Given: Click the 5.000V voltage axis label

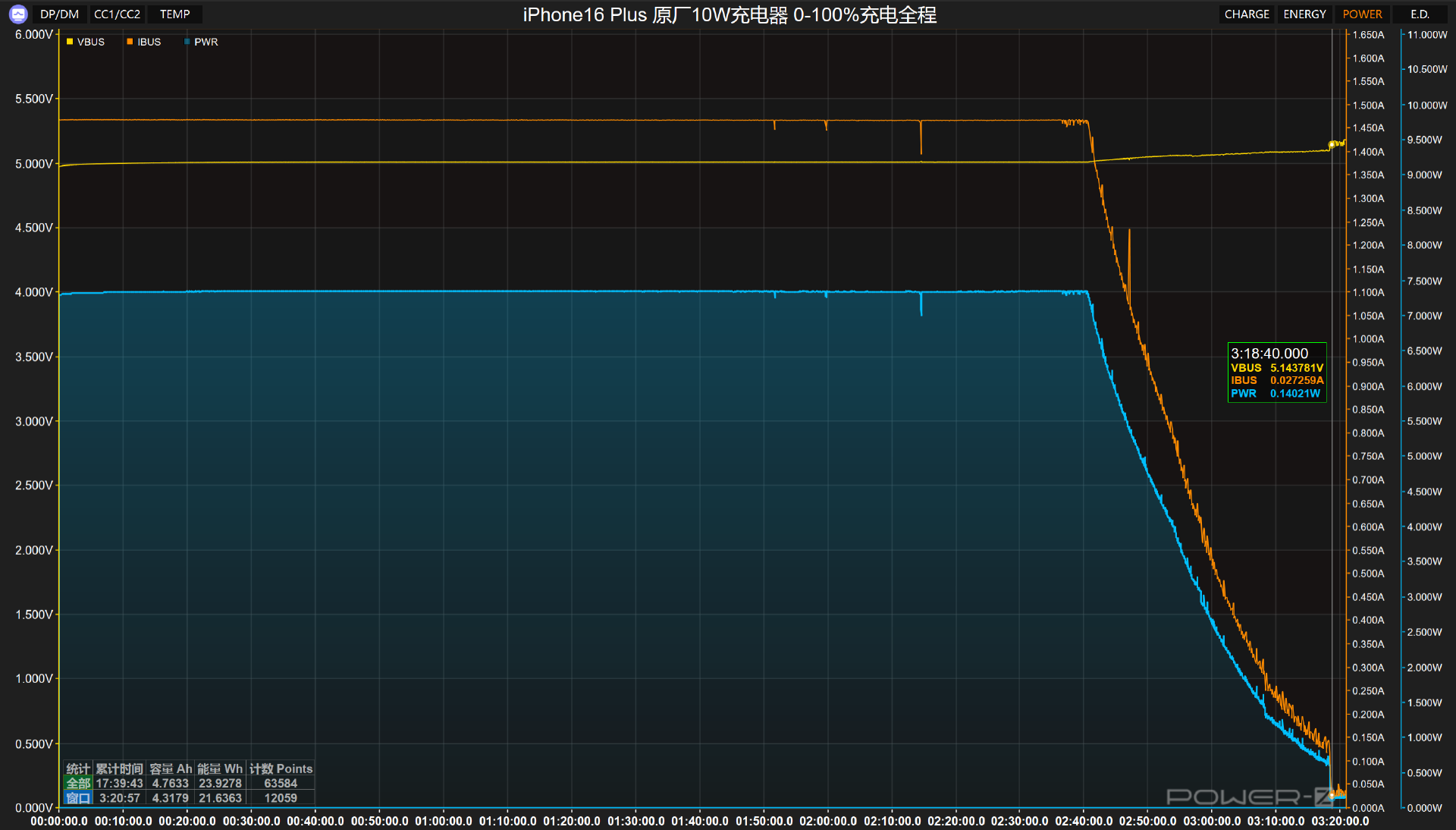Looking at the screenshot, I should tap(34, 164).
